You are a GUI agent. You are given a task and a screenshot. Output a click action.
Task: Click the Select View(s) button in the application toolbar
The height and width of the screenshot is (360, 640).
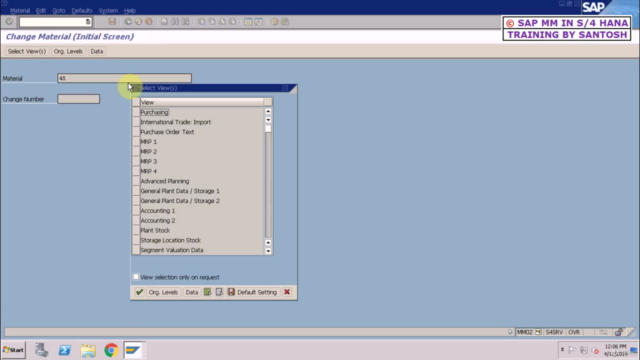coord(27,51)
